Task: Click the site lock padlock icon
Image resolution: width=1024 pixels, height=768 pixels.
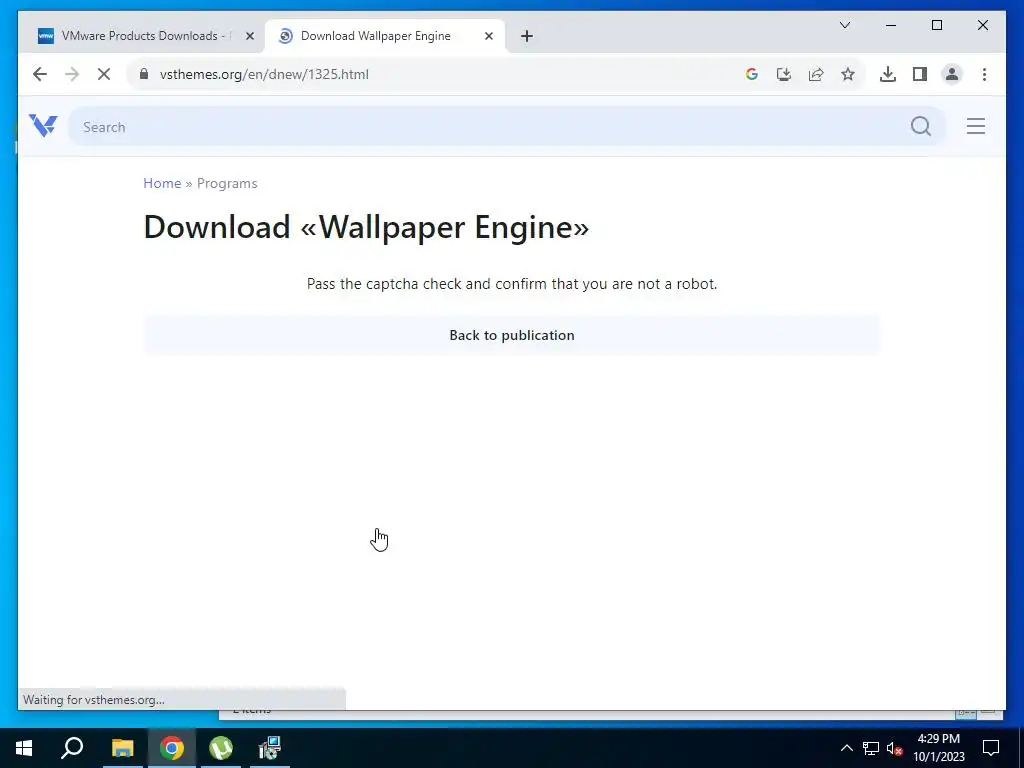Action: 144,74
